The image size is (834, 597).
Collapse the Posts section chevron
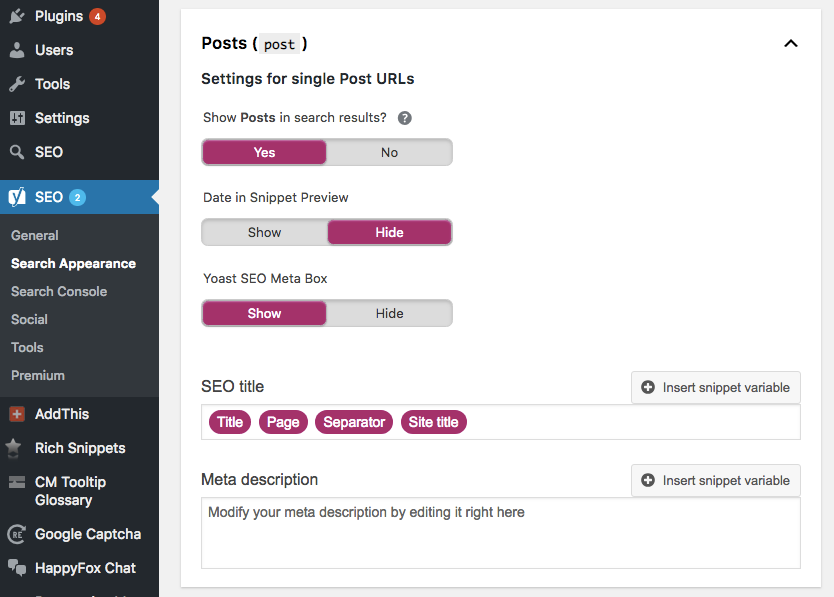(791, 44)
